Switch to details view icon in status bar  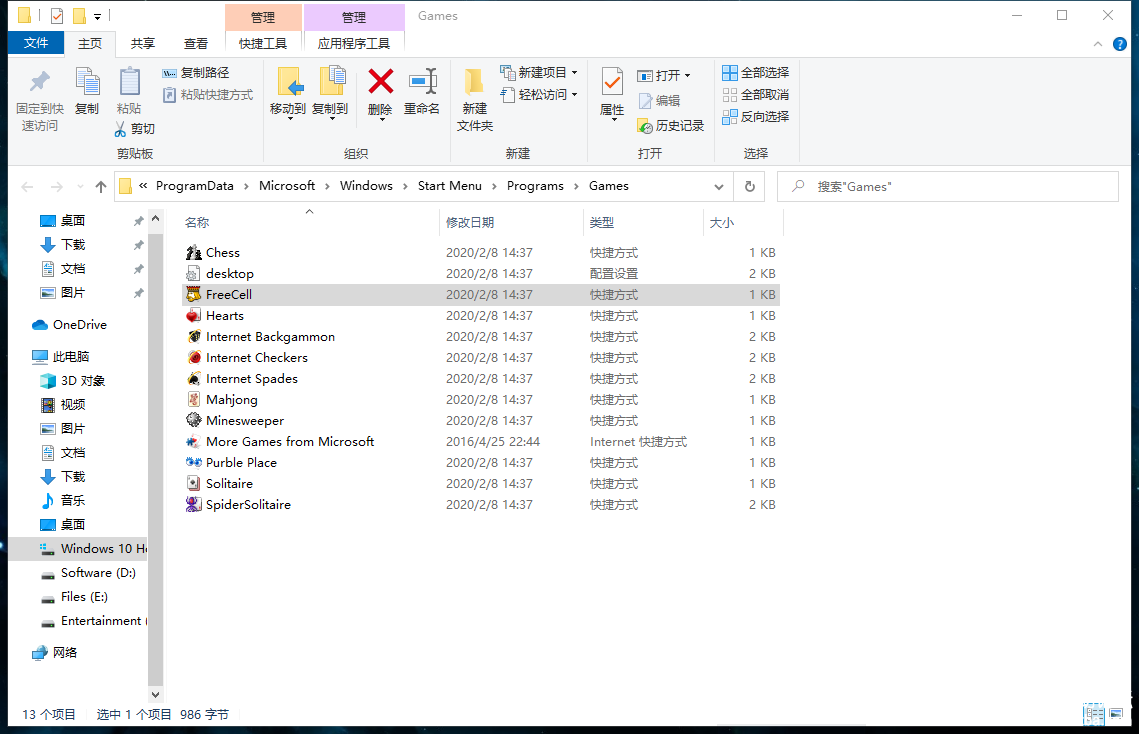click(1093, 714)
